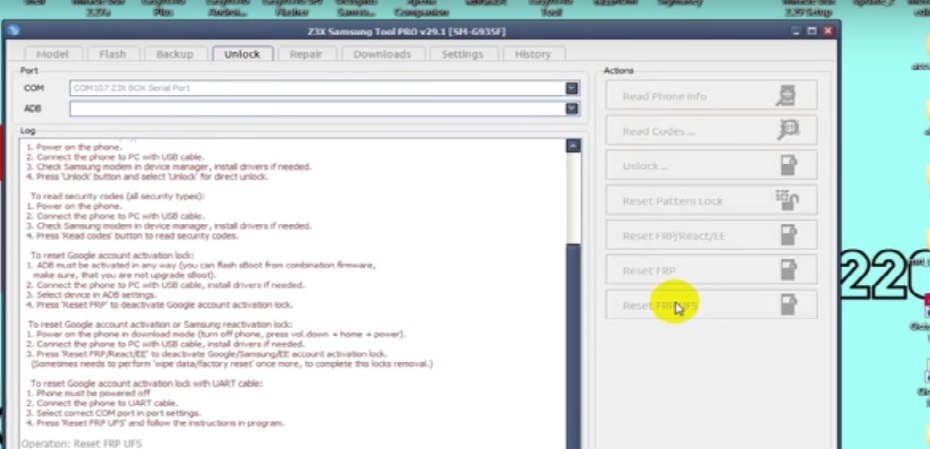
Task: Click the magnifier icon on Read Codes
Action: point(788,130)
